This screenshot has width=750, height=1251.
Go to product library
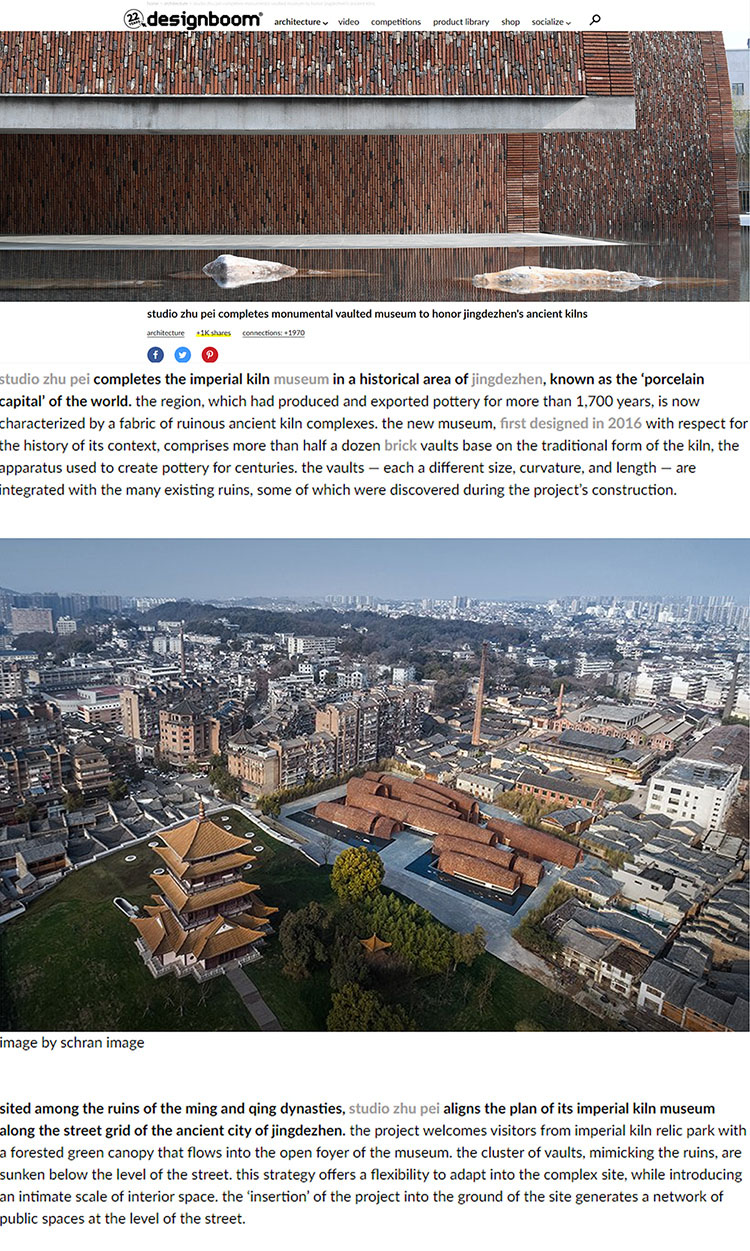click(x=461, y=21)
